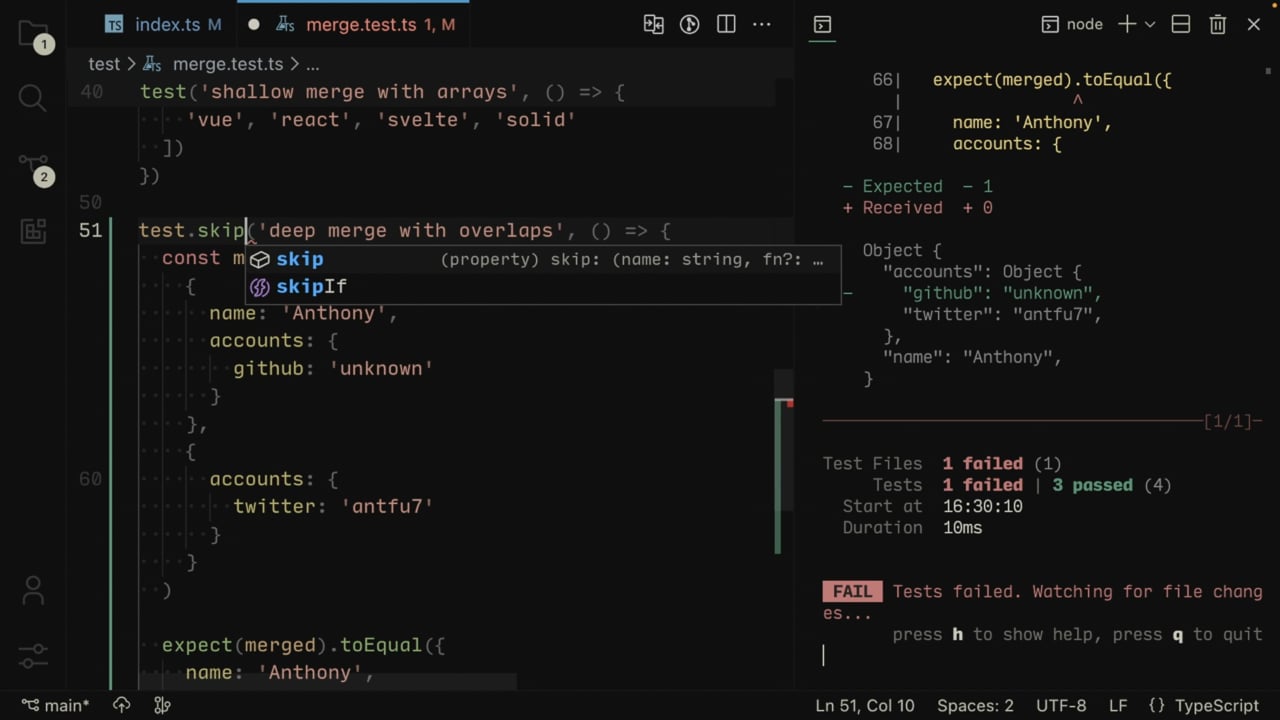Click the main* git branch in status bar
1280x720 pixels.
click(x=55, y=705)
